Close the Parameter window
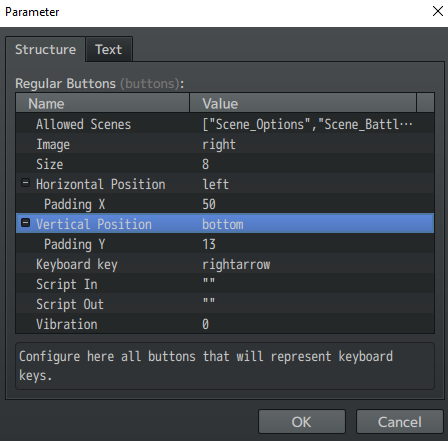 [438, 11]
